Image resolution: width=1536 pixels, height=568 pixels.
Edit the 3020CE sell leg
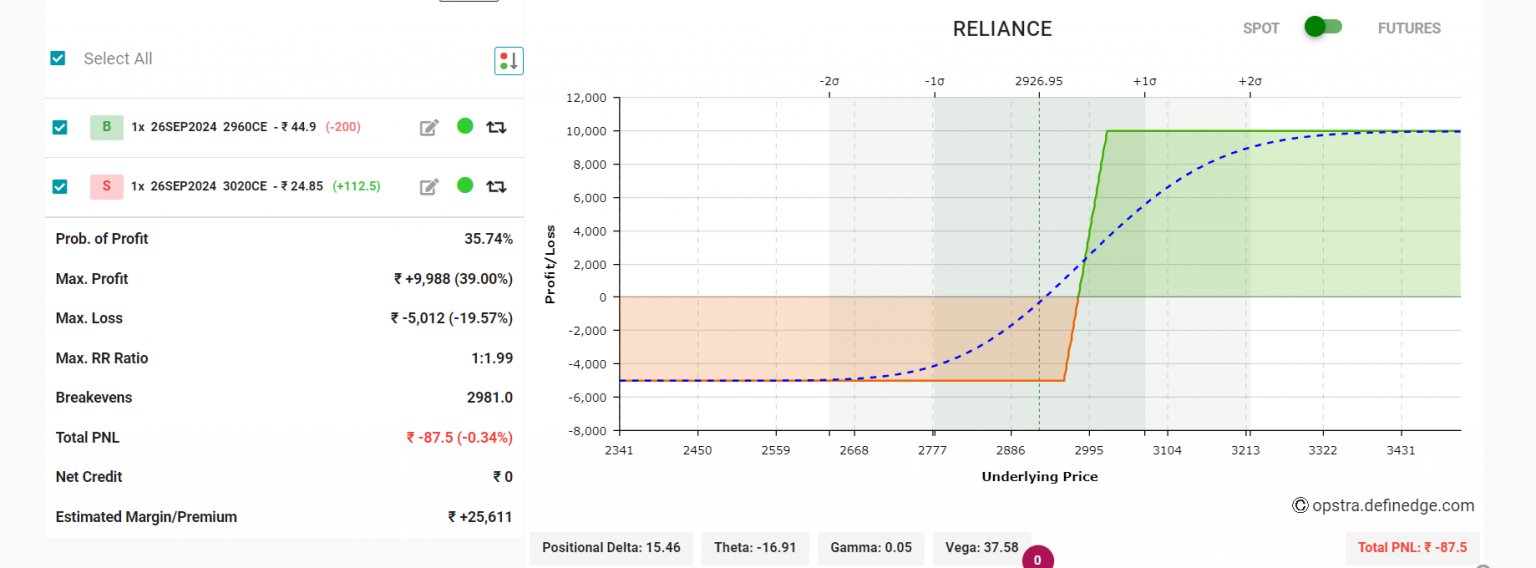(429, 186)
